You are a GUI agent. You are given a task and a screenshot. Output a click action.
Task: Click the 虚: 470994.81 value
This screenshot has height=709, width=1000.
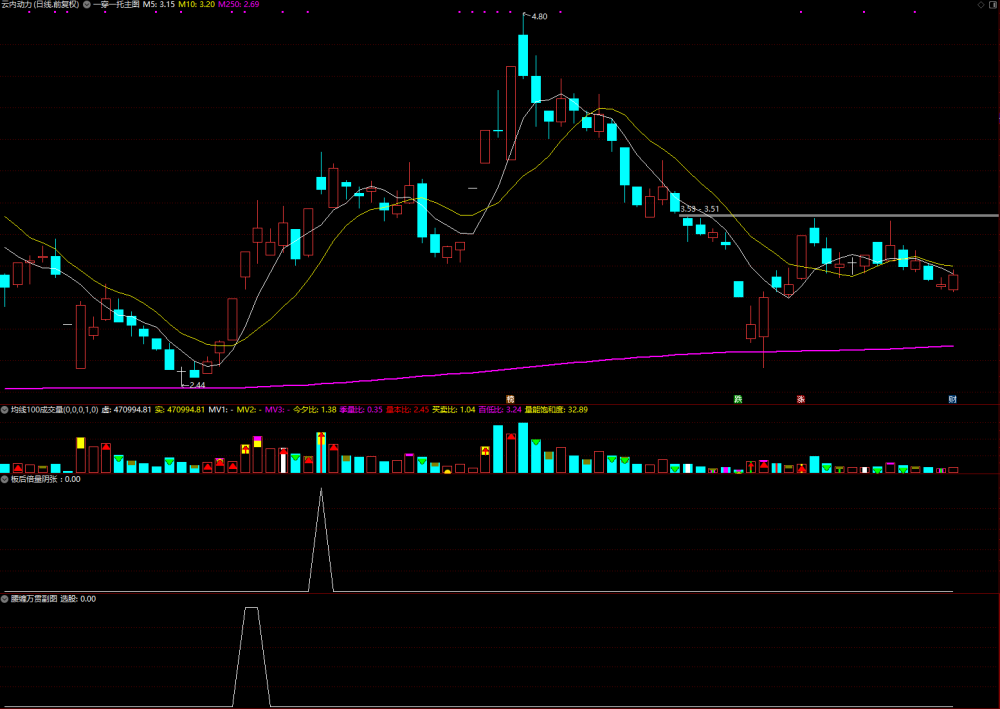126,410
